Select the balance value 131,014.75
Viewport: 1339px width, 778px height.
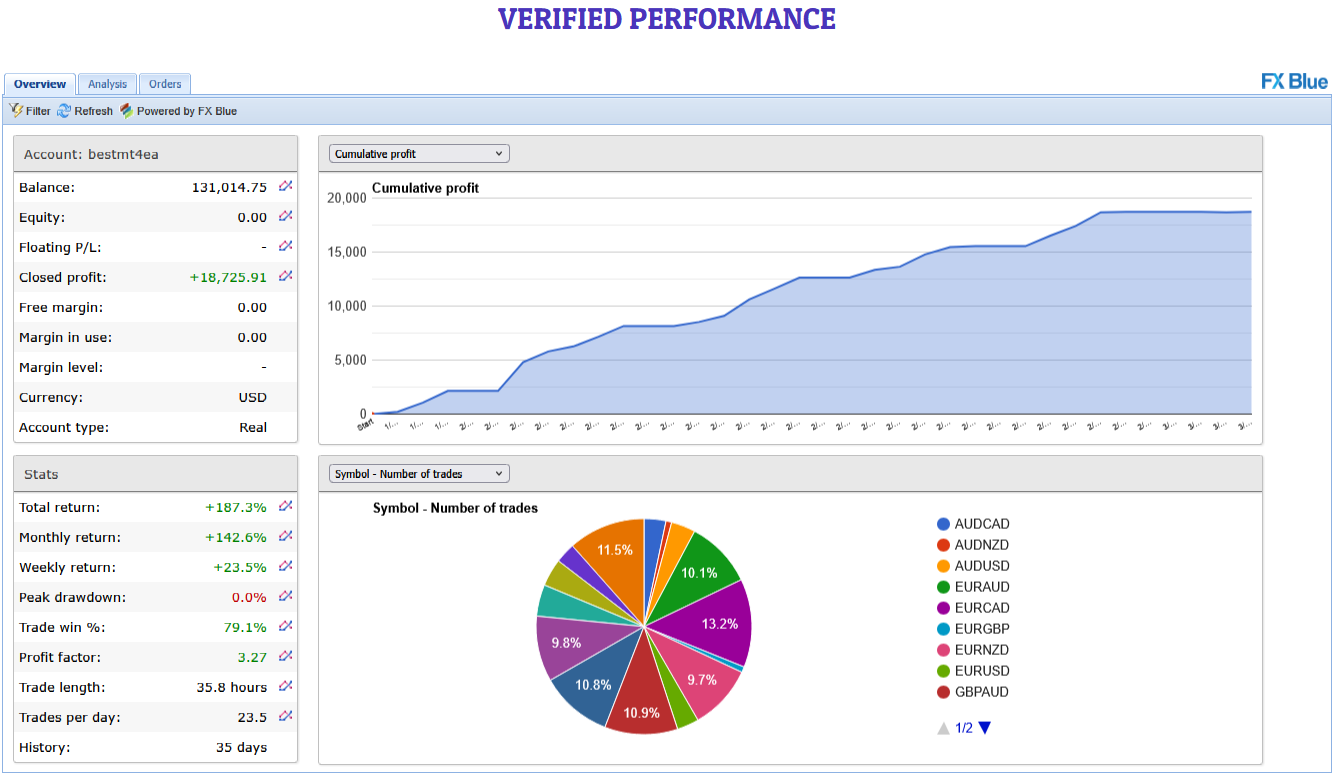coord(229,187)
